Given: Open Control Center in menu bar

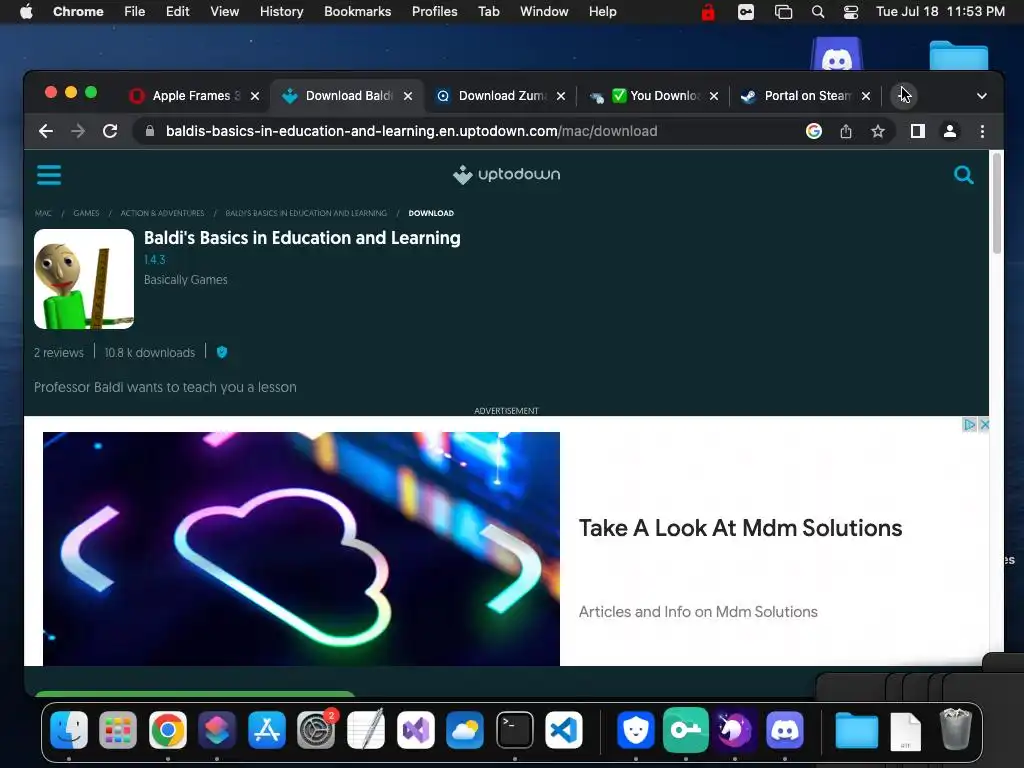Looking at the screenshot, I should click(x=851, y=12).
